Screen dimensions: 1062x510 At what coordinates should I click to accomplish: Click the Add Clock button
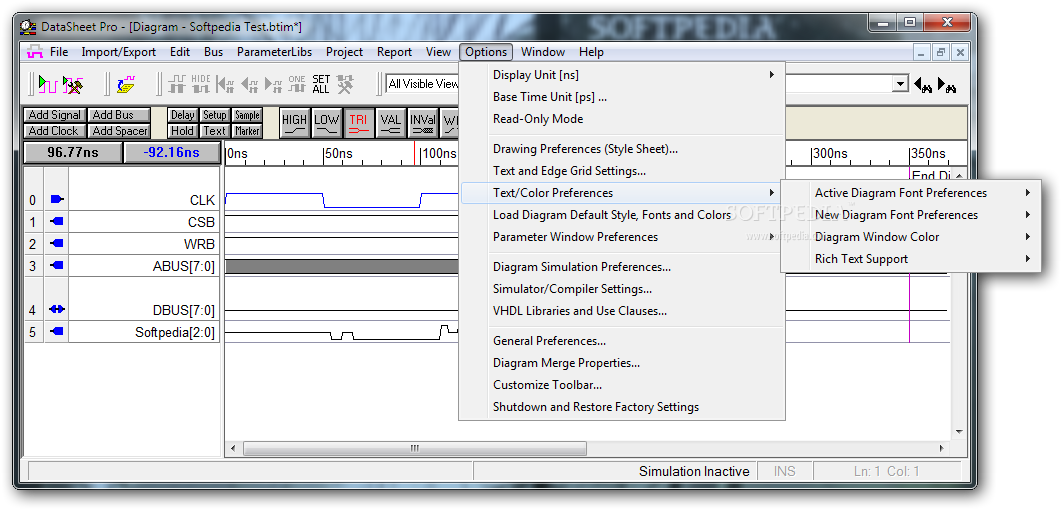(55, 131)
